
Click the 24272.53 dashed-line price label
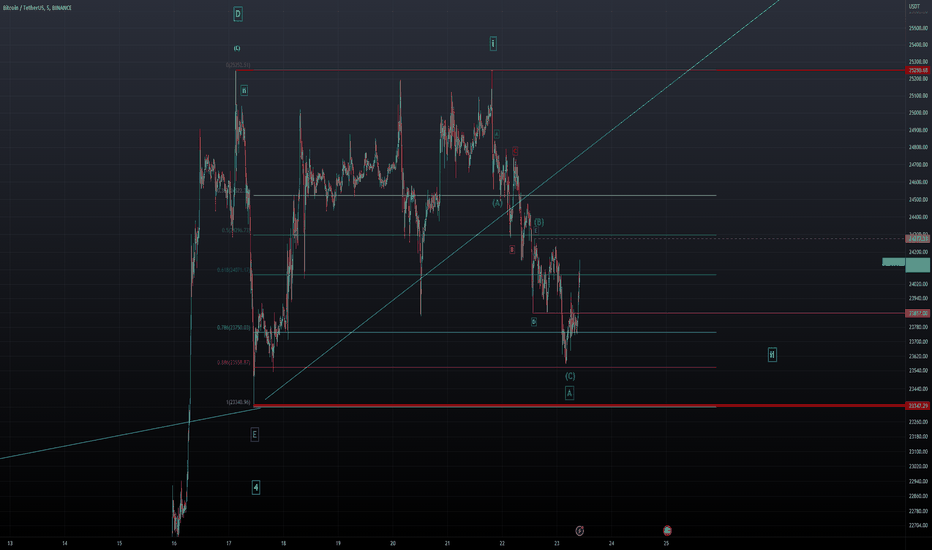click(918, 238)
